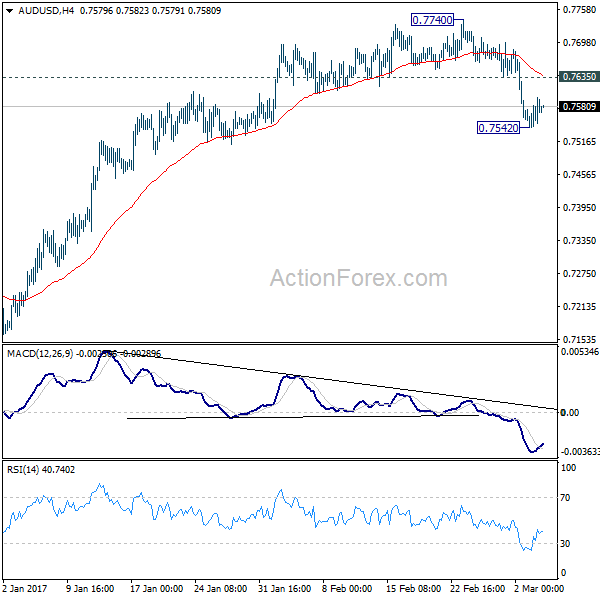This screenshot has width=600, height=600.
Task: Click the RSI 0 scale label
Action: click(563, 573)
